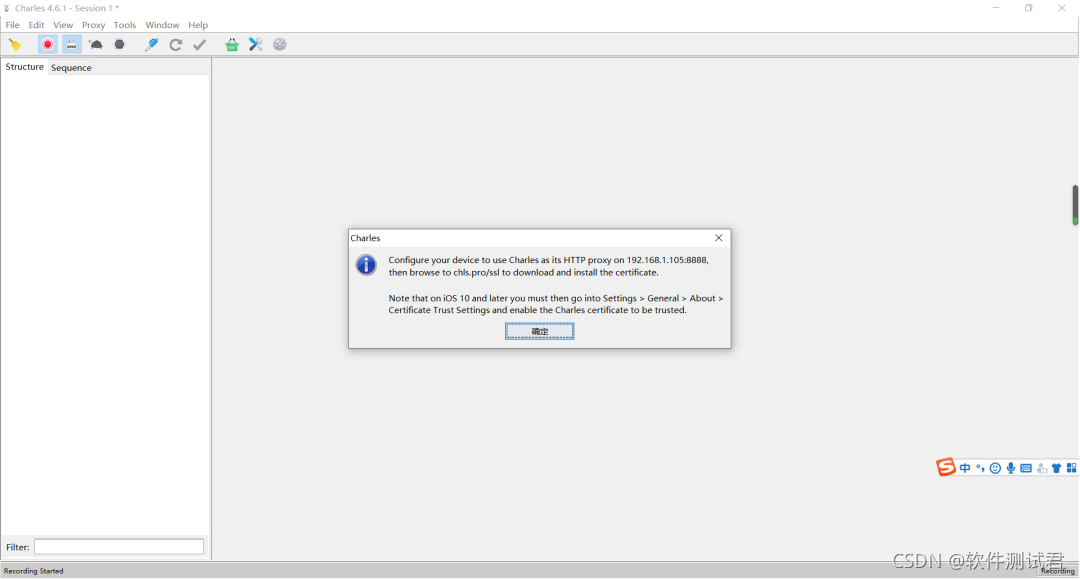Clear the session with the broom icon

click(14, 45)
